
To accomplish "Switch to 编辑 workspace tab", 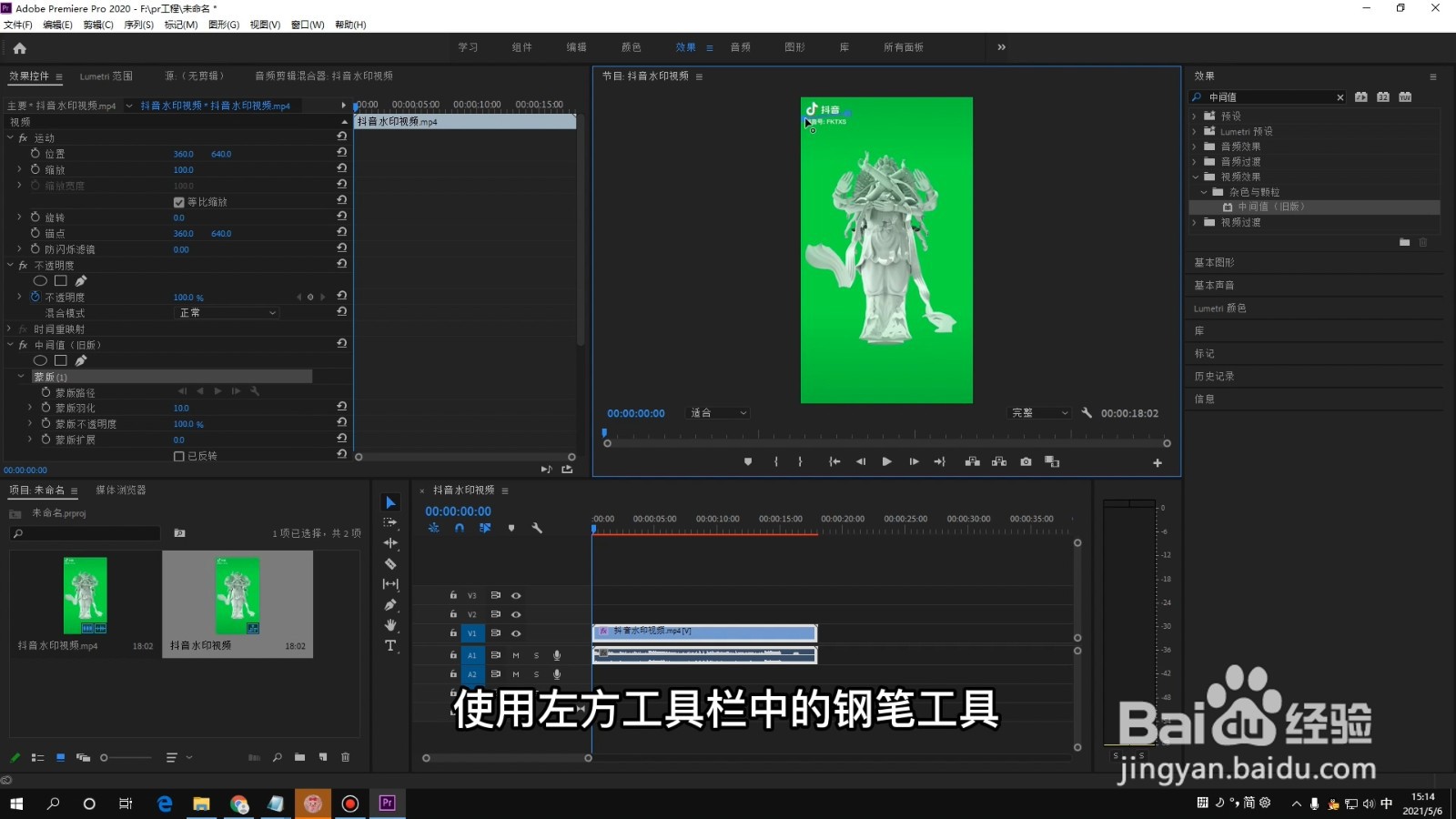I will [577, 47].
